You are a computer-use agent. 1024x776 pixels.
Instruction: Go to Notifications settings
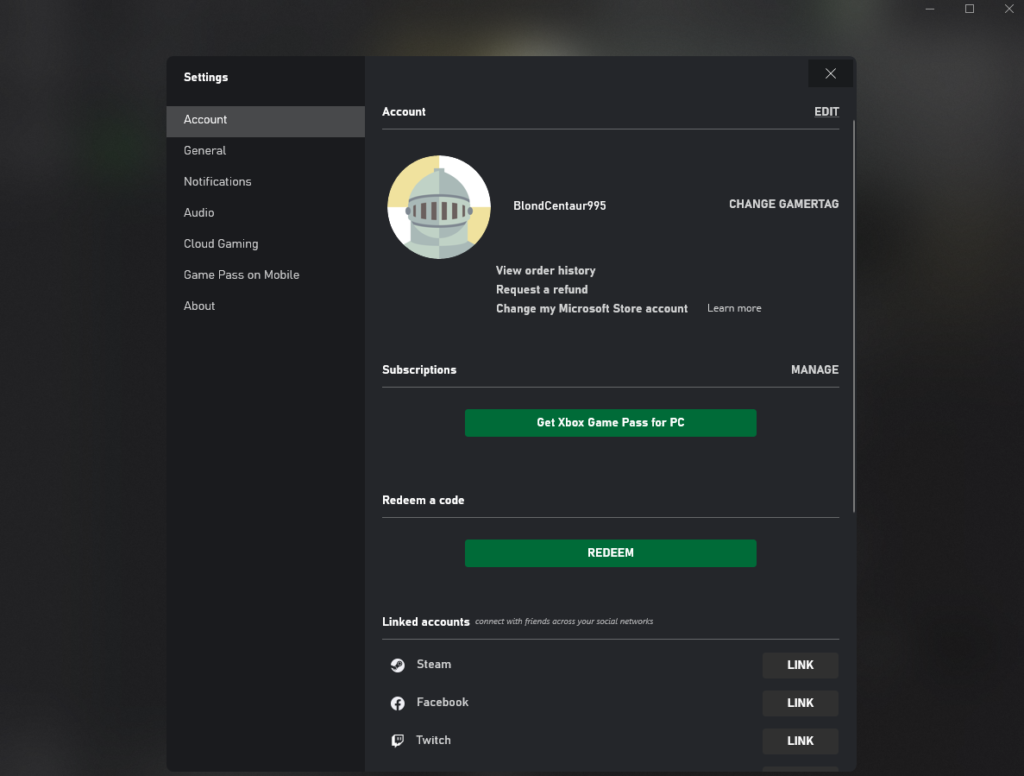click(265, 182)
